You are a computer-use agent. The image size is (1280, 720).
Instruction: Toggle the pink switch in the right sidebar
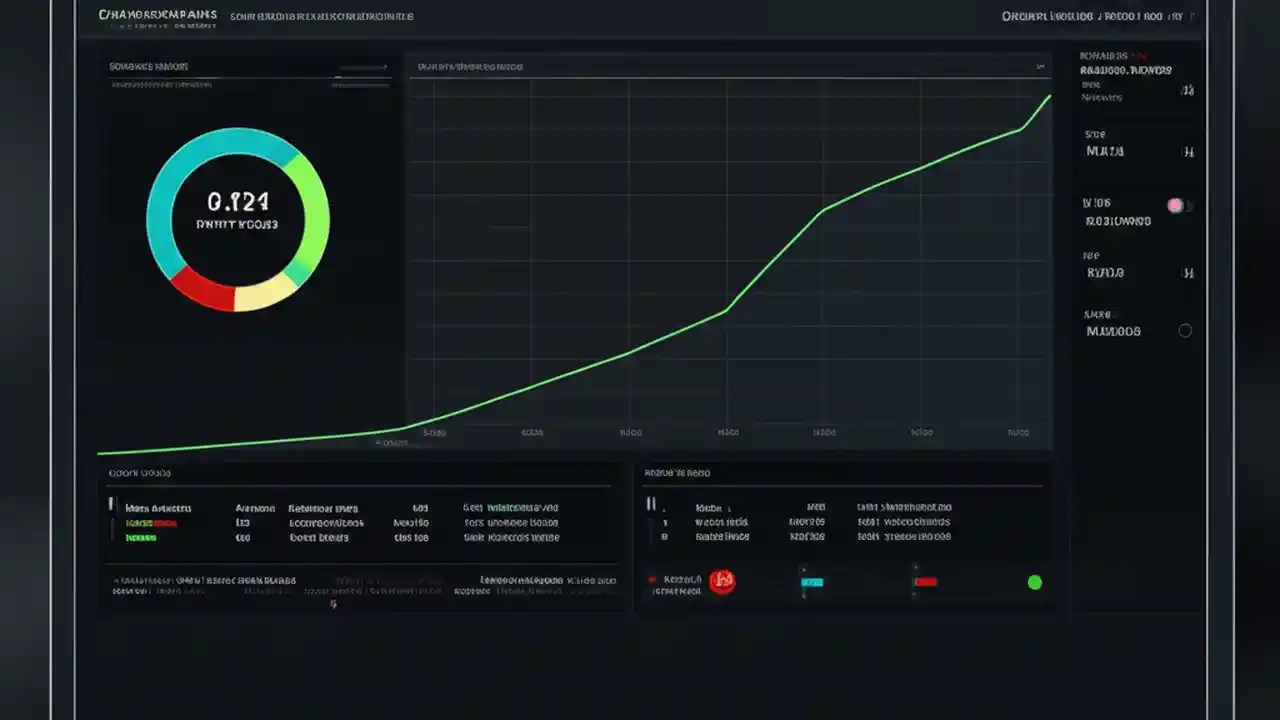pyautogui.click(x=1175, y=205)
